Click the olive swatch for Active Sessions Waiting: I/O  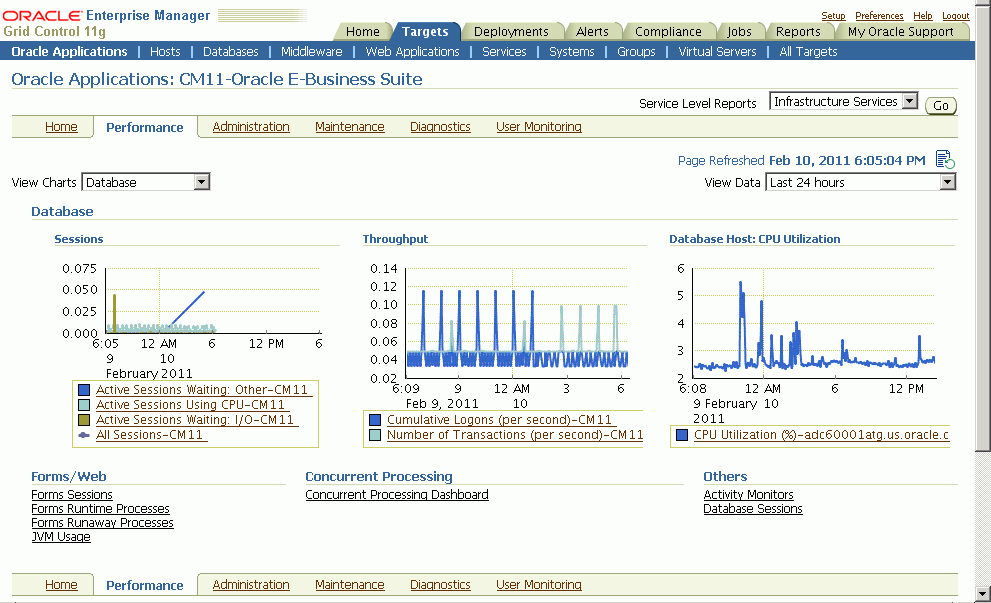point(84,420)
